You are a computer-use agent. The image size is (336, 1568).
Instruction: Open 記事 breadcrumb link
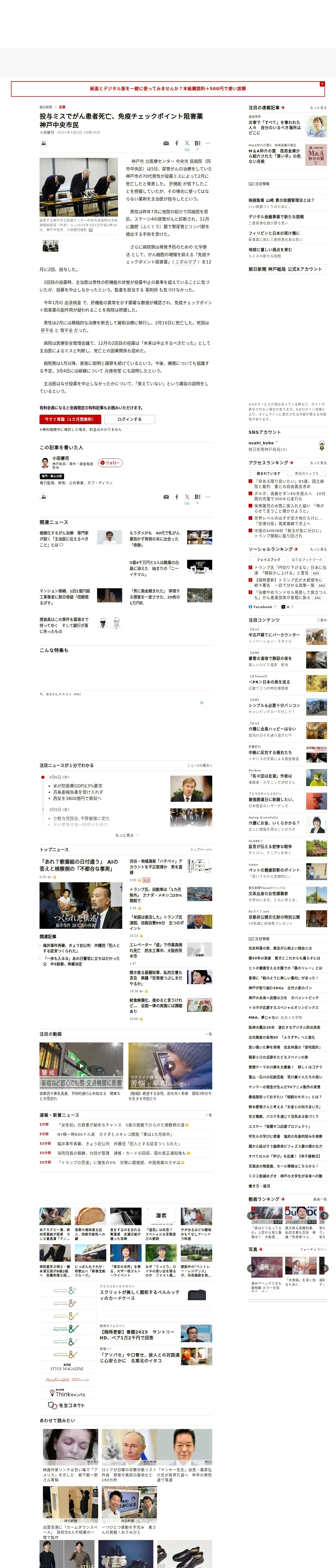[x=62, y=107]
